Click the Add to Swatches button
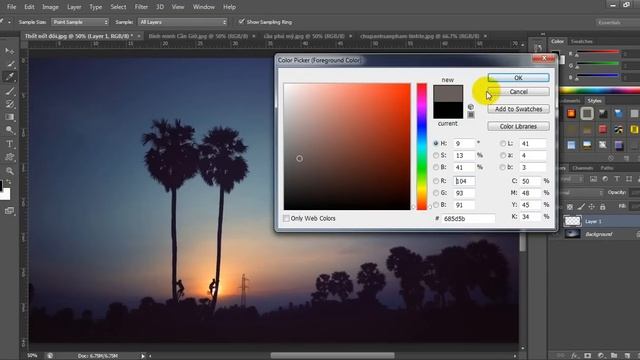 tap(518, 109)
